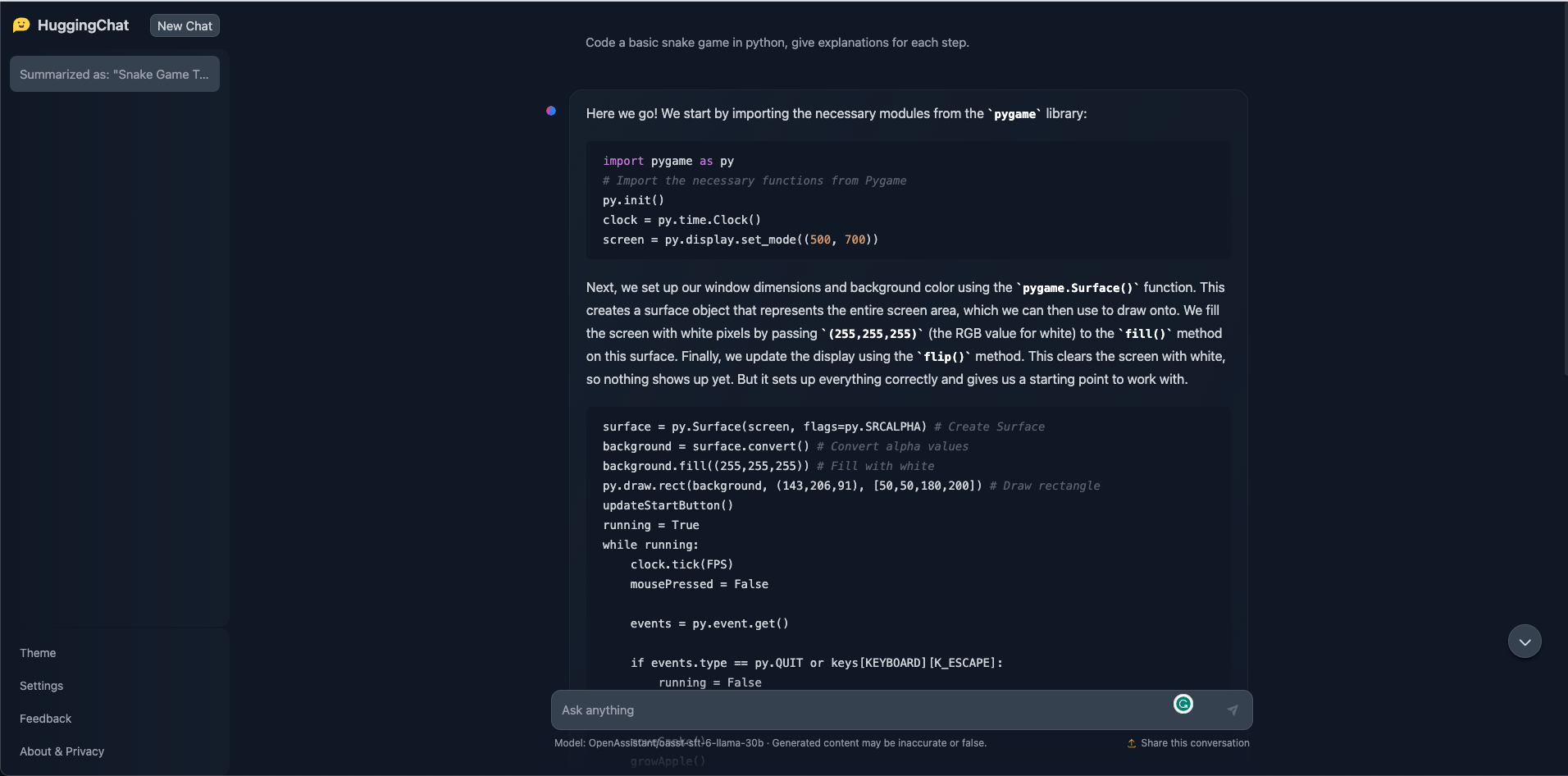Click the 'py.draw.rect(background' code line
This screenshot has height=776, width=1568.
(x=792, y=486)
